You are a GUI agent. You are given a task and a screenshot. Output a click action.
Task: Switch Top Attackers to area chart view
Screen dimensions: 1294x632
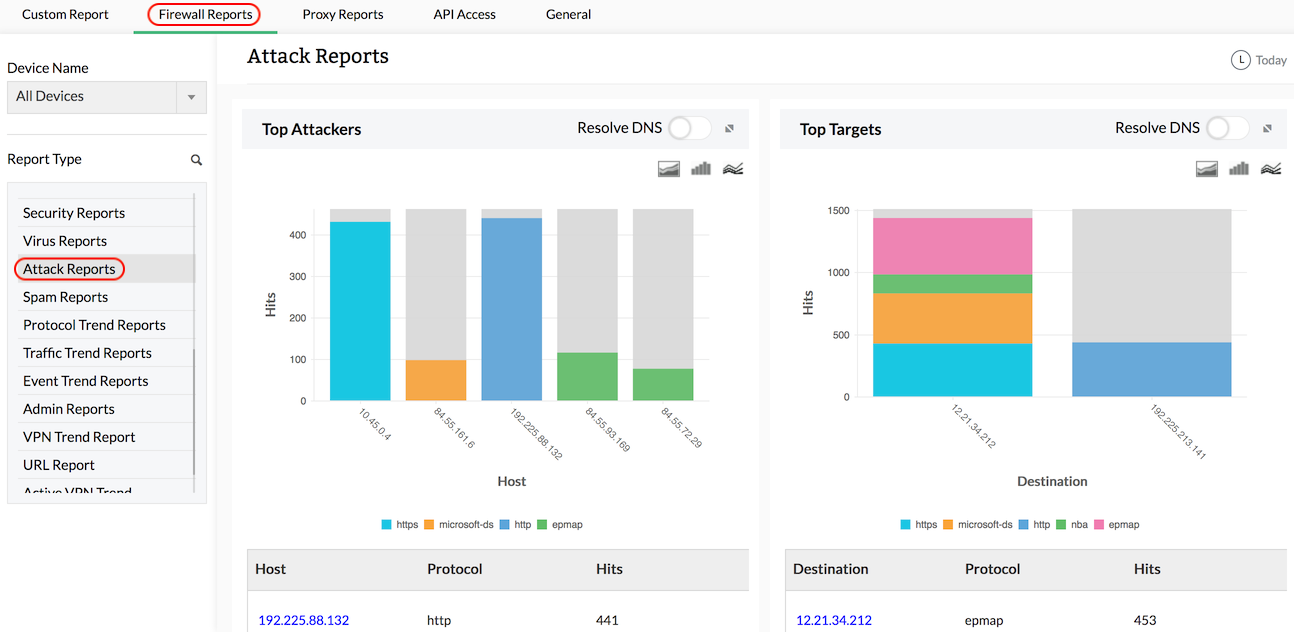668,168
